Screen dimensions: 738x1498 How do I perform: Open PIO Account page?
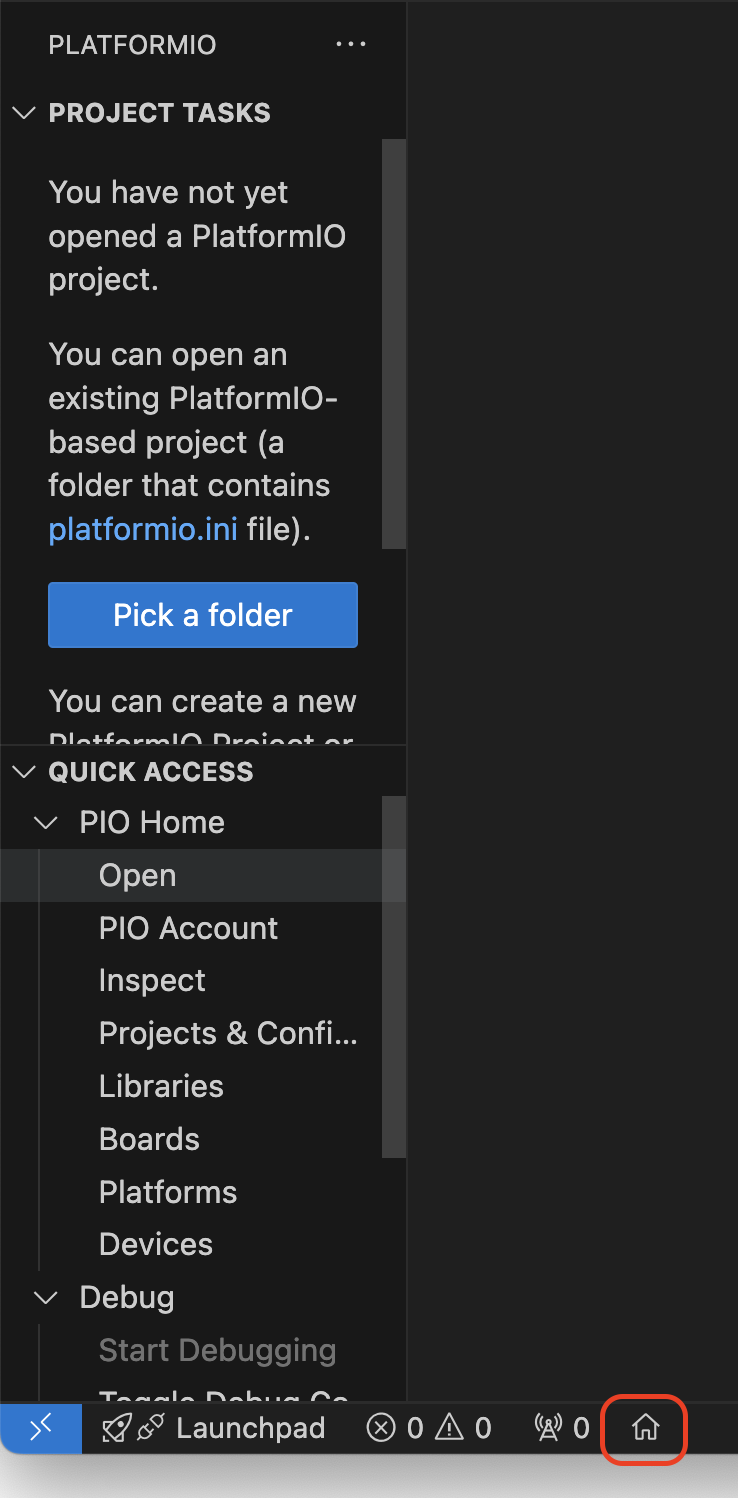pos(188,928)
